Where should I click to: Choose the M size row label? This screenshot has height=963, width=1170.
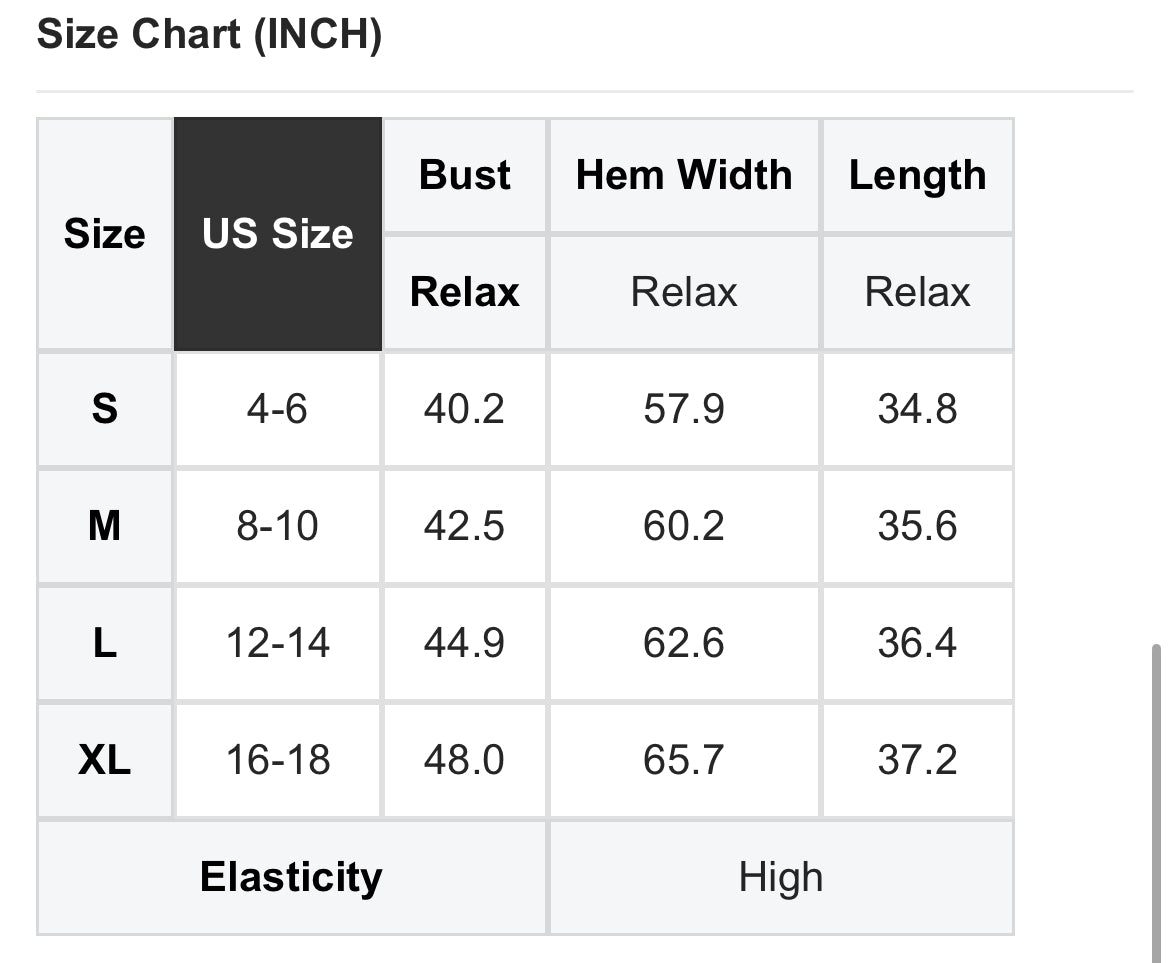tap(105, 526)
